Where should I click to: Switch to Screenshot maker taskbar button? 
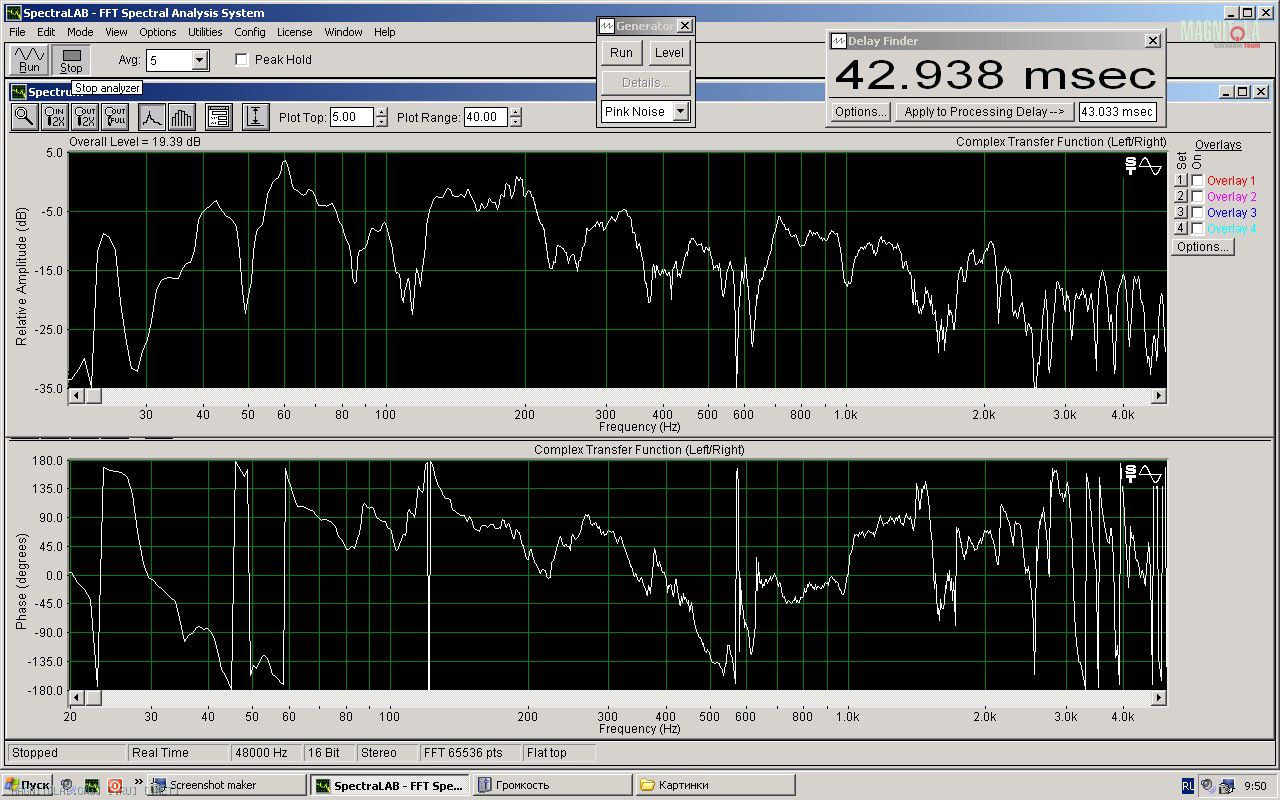(x=227, y=785)
